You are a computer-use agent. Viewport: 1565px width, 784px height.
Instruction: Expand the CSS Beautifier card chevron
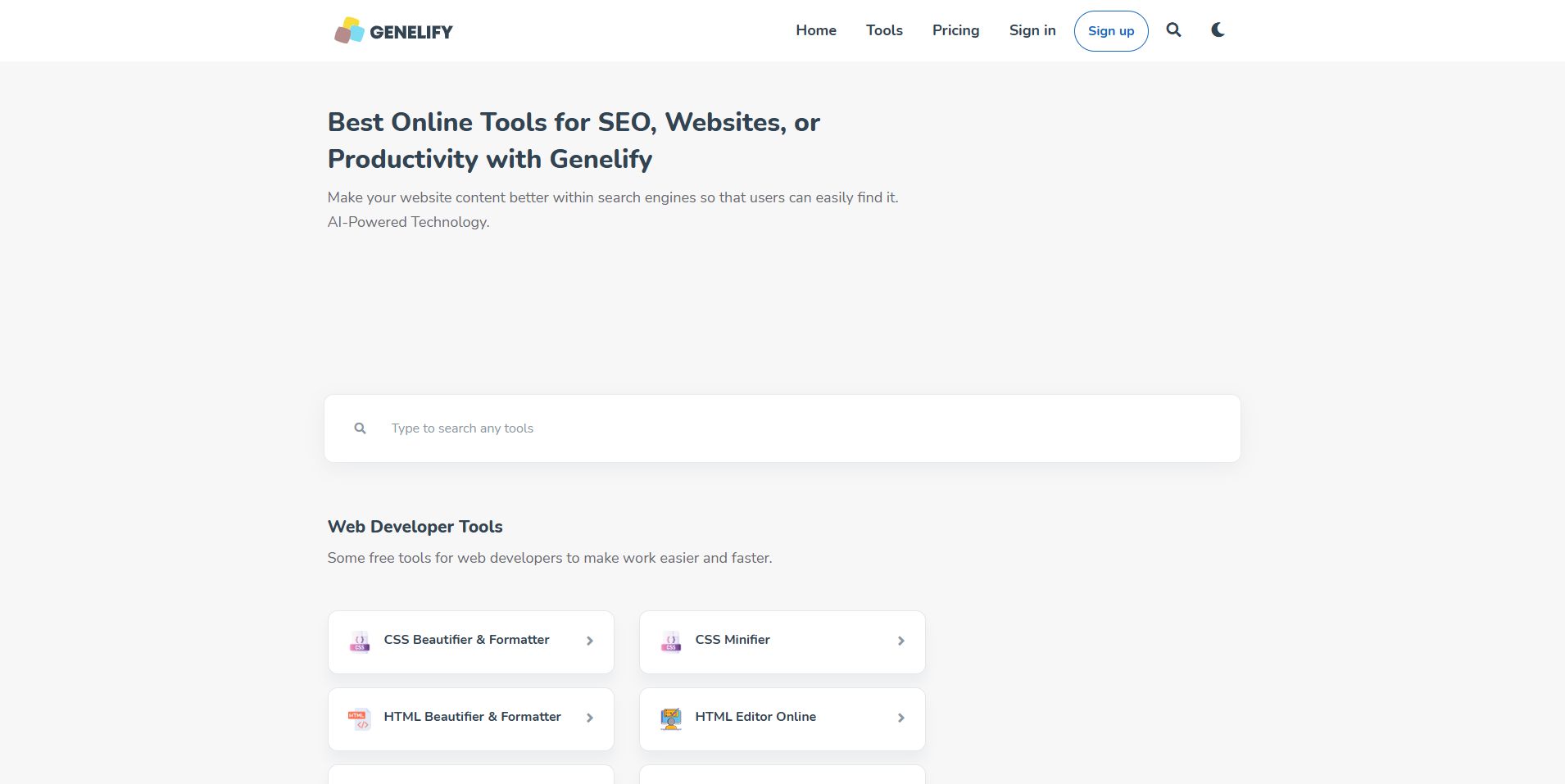(589, 641)
